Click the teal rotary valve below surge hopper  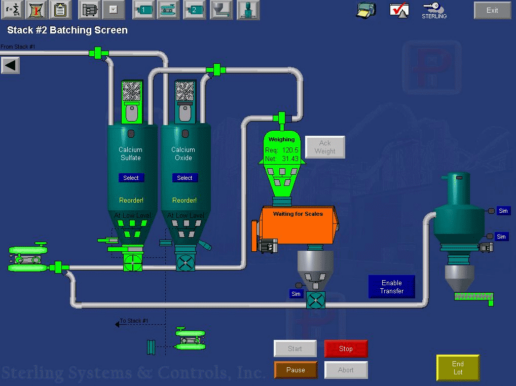(315, 300)
